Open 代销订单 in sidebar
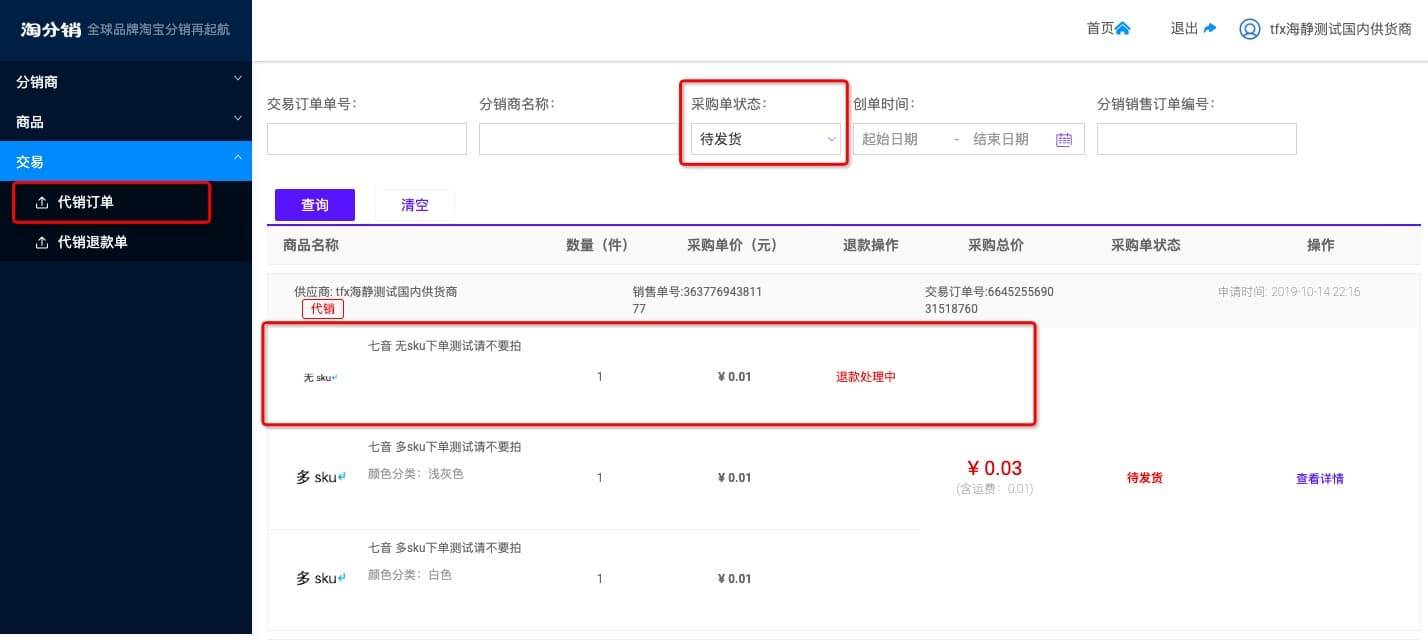The width and height of the screenshot is (1428, 640). tap(86, 203)
